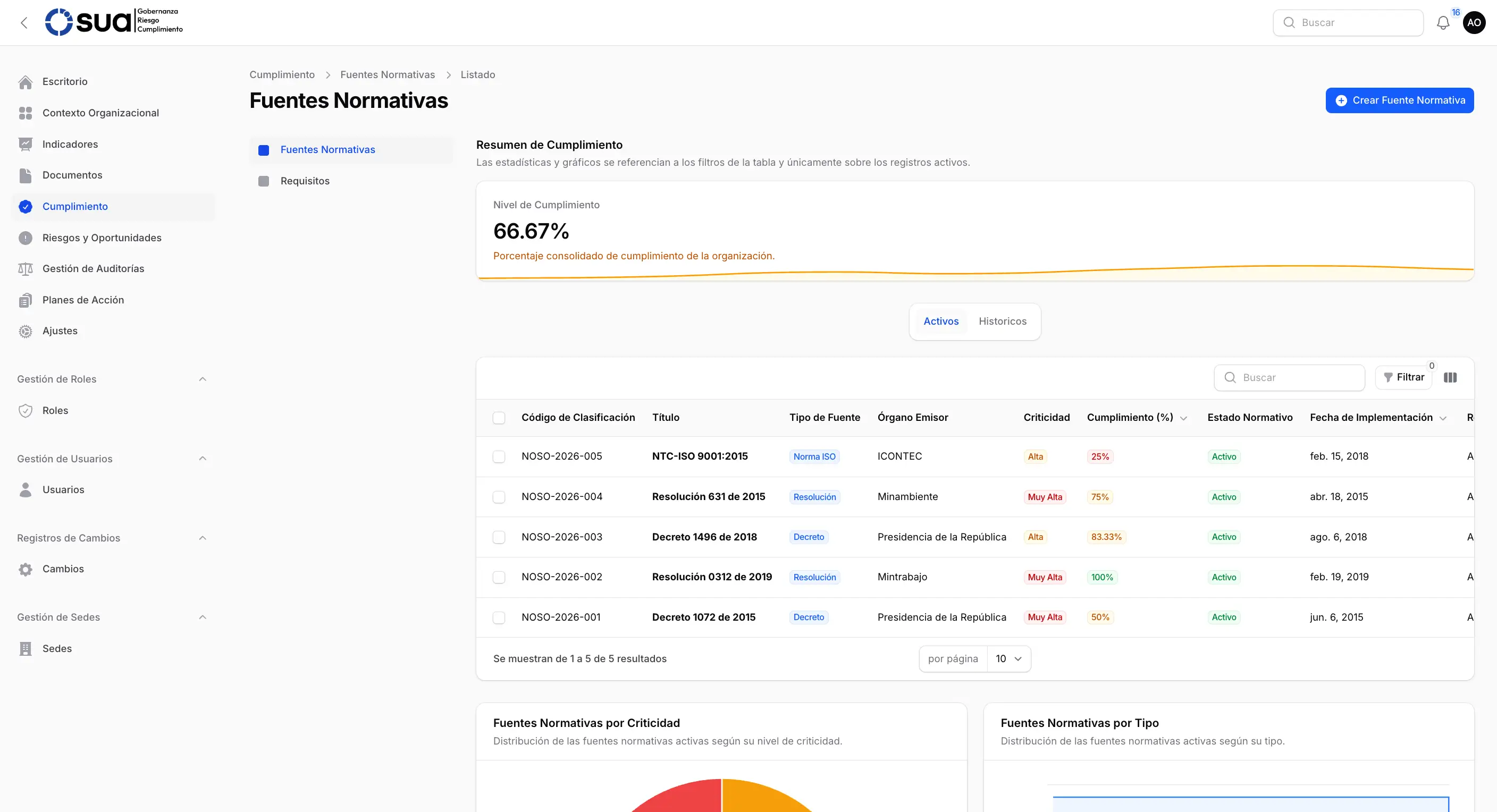This screenshot has height=812, width=1497.
Task: Click the Gestión de Auditorías scale icon
Action: (26, 269)
